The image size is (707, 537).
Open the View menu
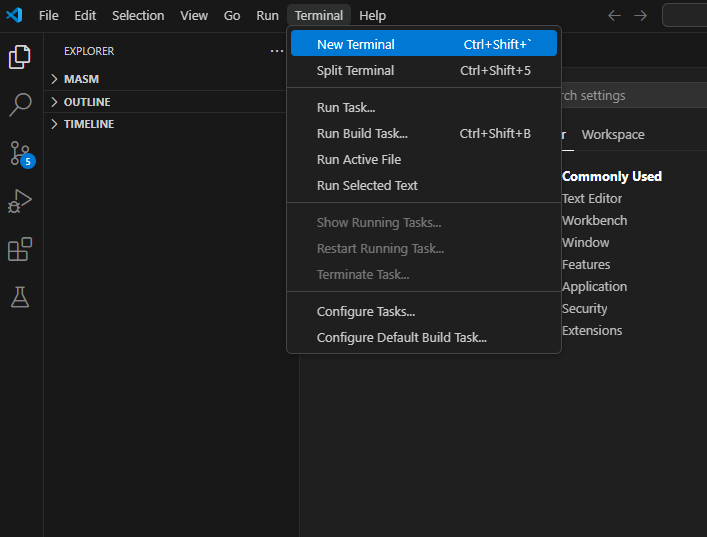click(194, 16)
